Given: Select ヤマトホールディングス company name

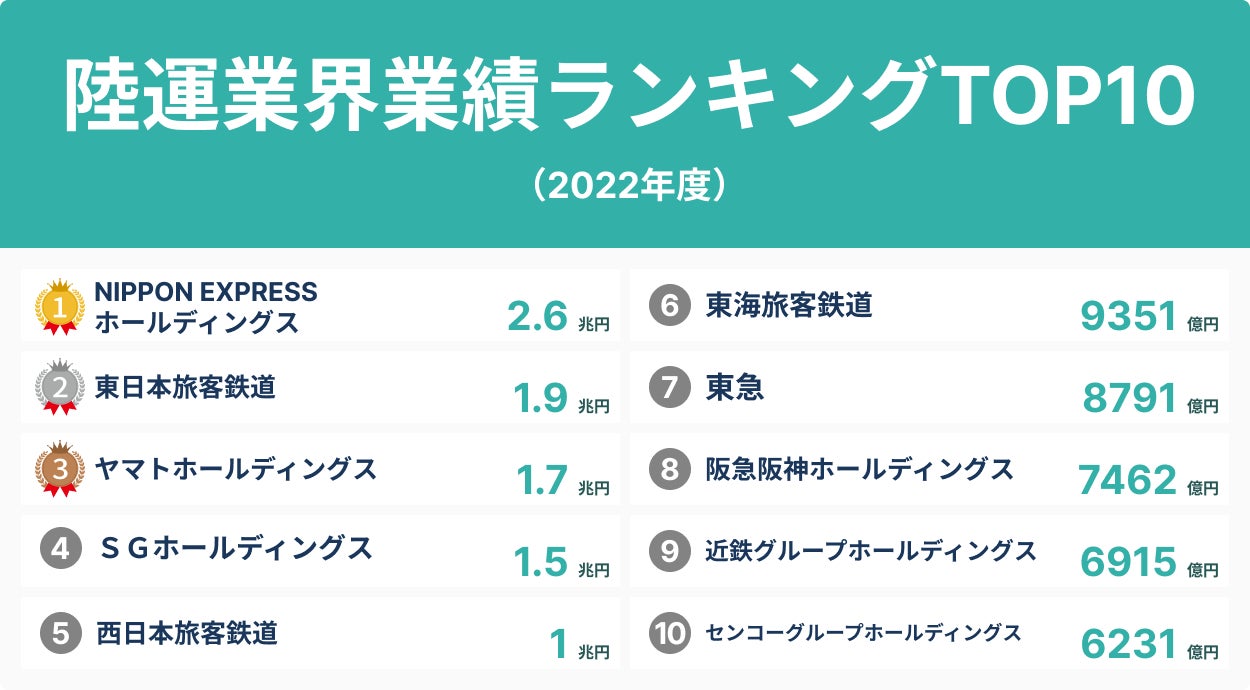Looking at the screenshot, I should (x=236, y=468).
